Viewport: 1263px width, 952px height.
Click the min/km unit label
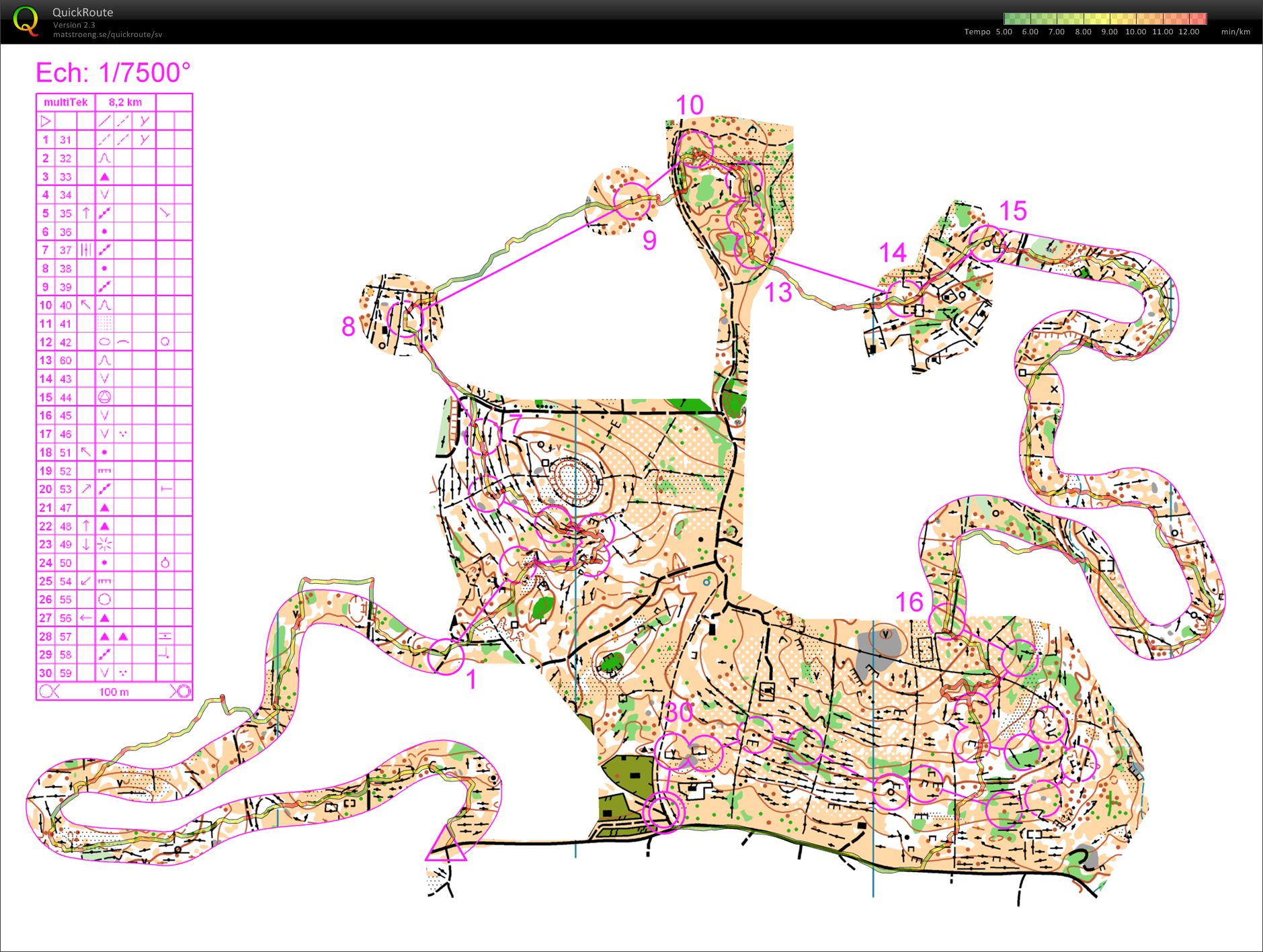(1235, 32)
